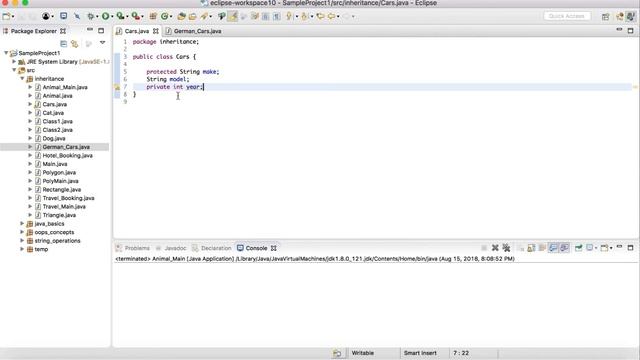Screen dimensions: 640x360
Task: Click the Open Console toolbar icon
Action: (x=64, y=16)
